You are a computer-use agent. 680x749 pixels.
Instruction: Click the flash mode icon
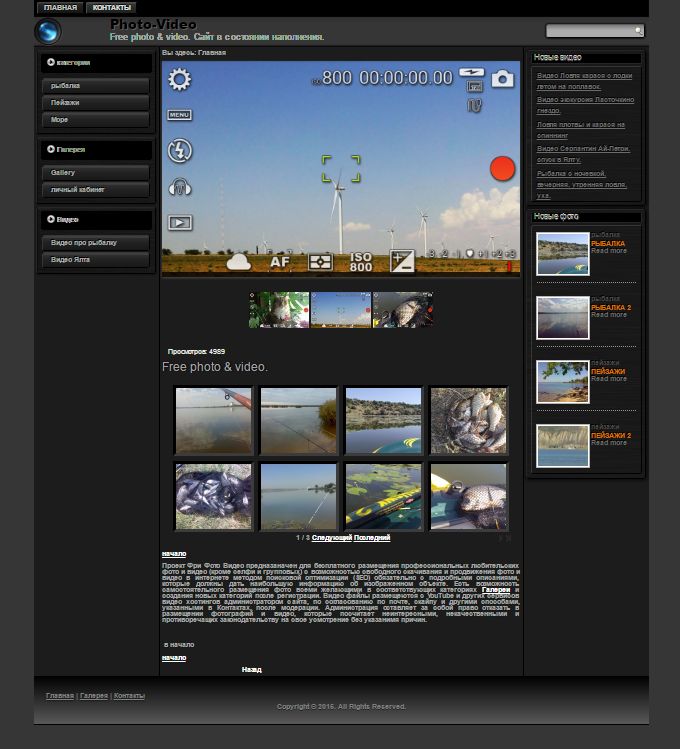tap(179, 151)
